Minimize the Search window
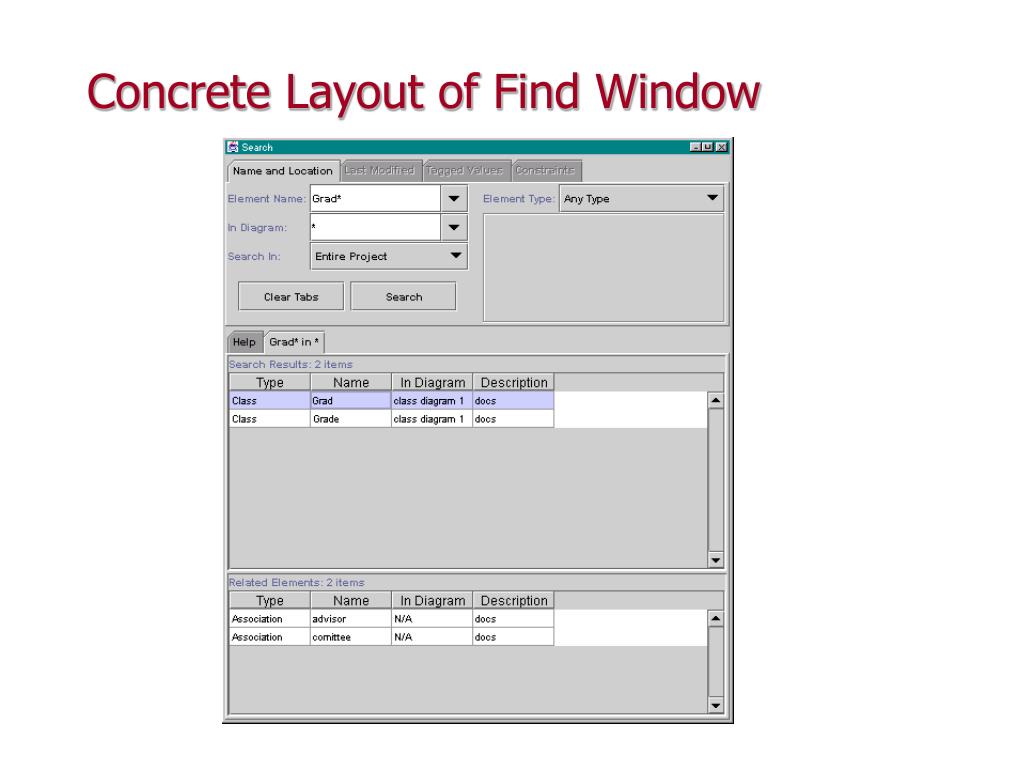This screenshot has width=1024, height=768. [696, 147]
